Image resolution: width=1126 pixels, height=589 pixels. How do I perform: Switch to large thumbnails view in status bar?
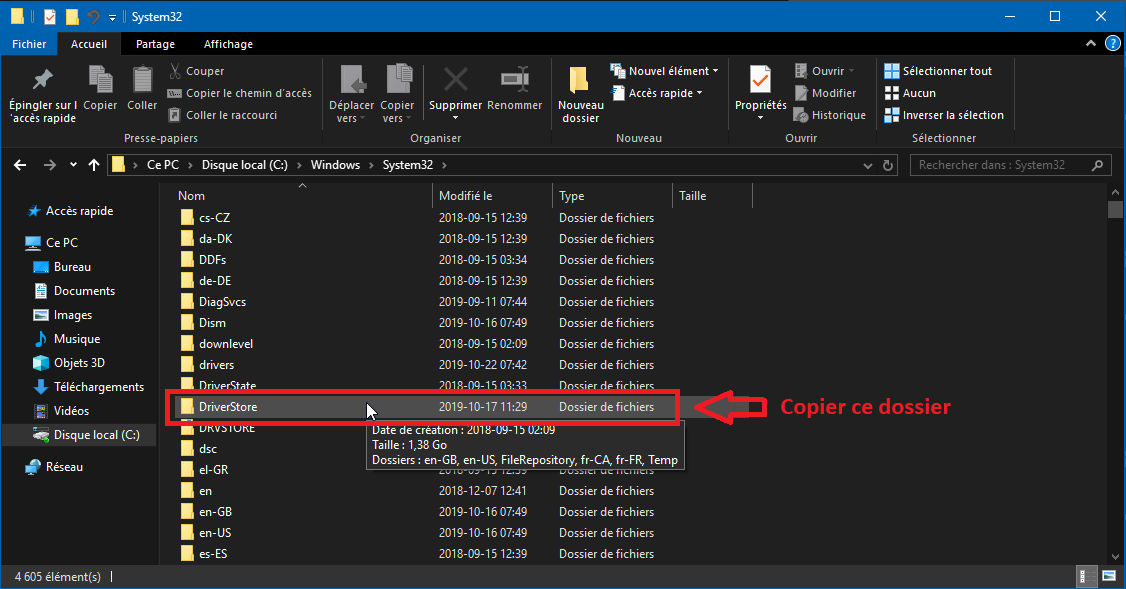click(x=1107, y=577)
